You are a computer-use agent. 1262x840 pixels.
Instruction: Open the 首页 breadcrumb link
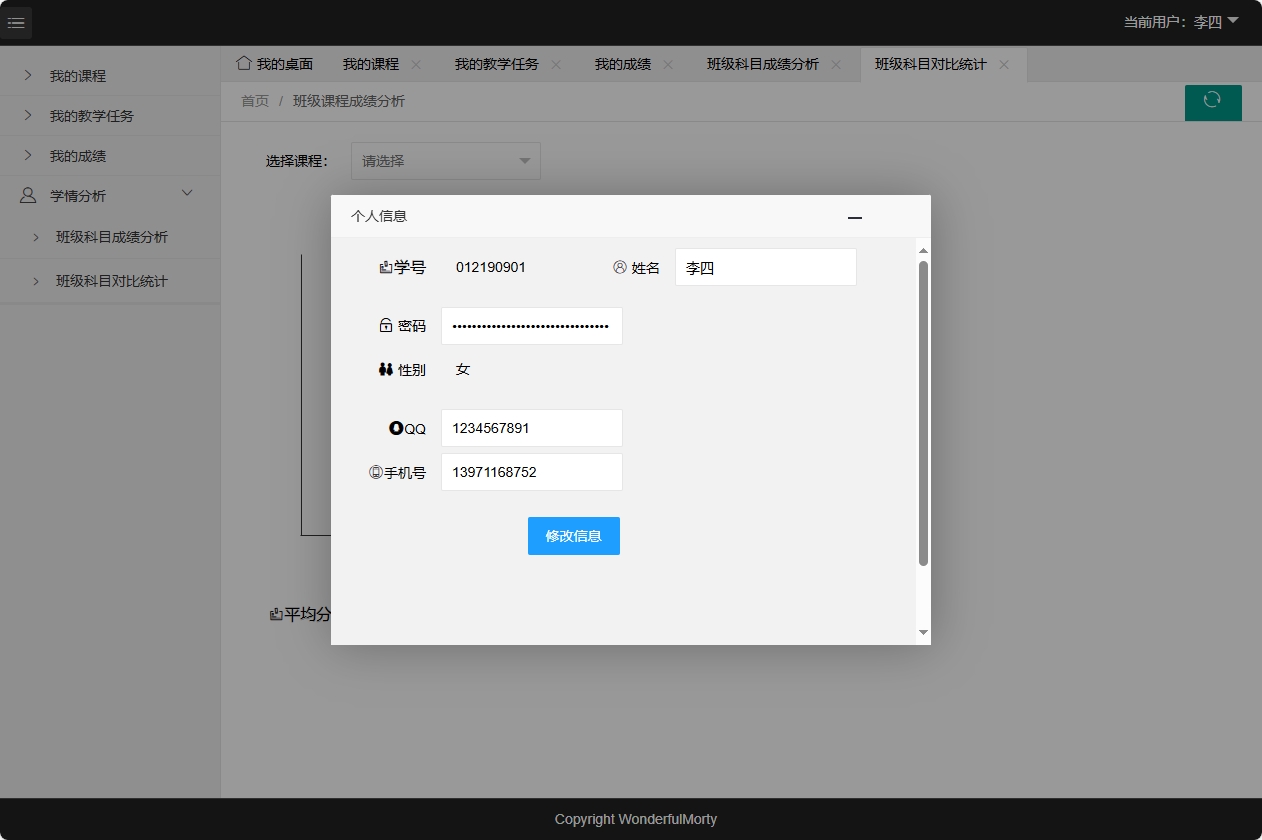(x=254, y=101)
